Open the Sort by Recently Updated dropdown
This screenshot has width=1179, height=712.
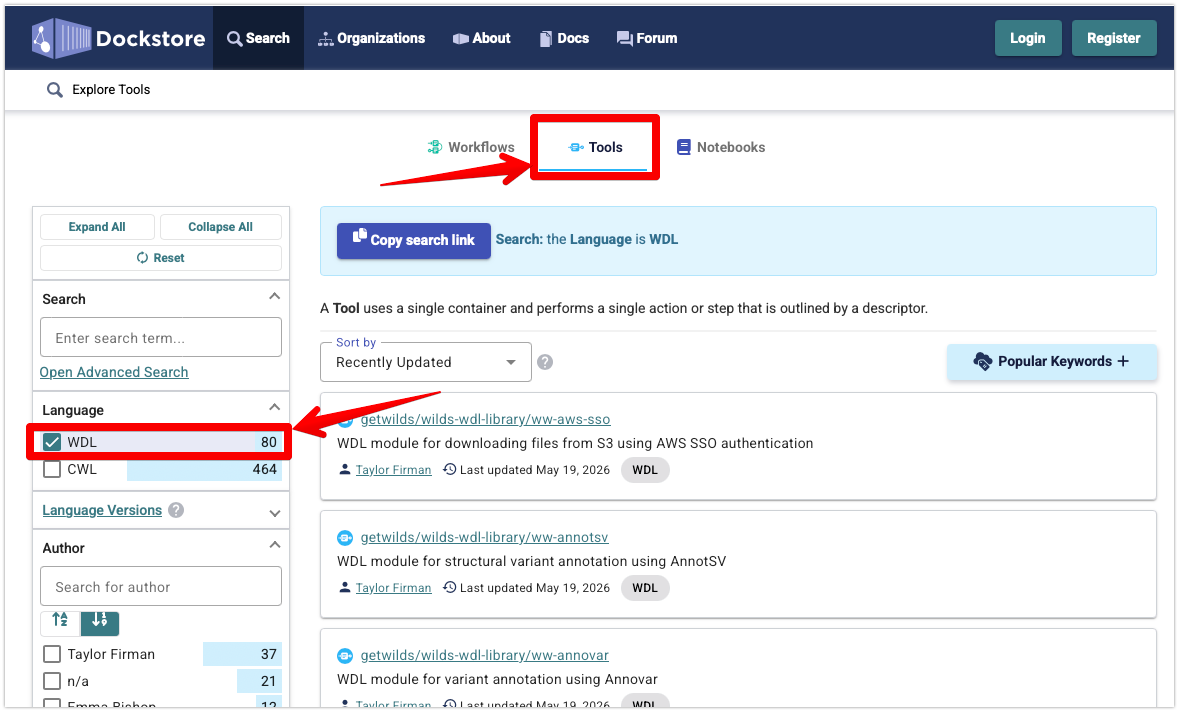(x=426, y=362)
